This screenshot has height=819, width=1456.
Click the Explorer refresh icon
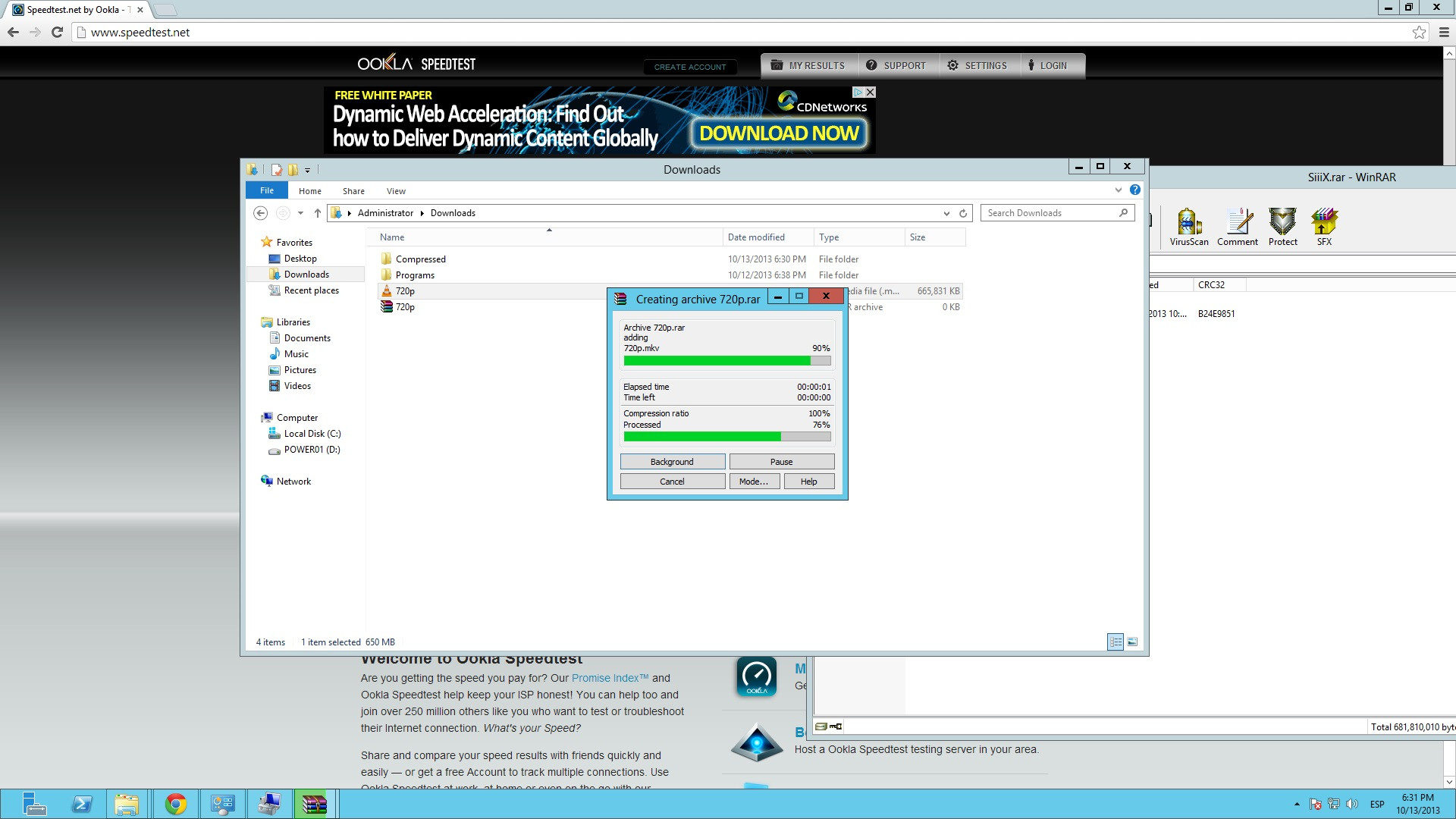click(963, 213)
